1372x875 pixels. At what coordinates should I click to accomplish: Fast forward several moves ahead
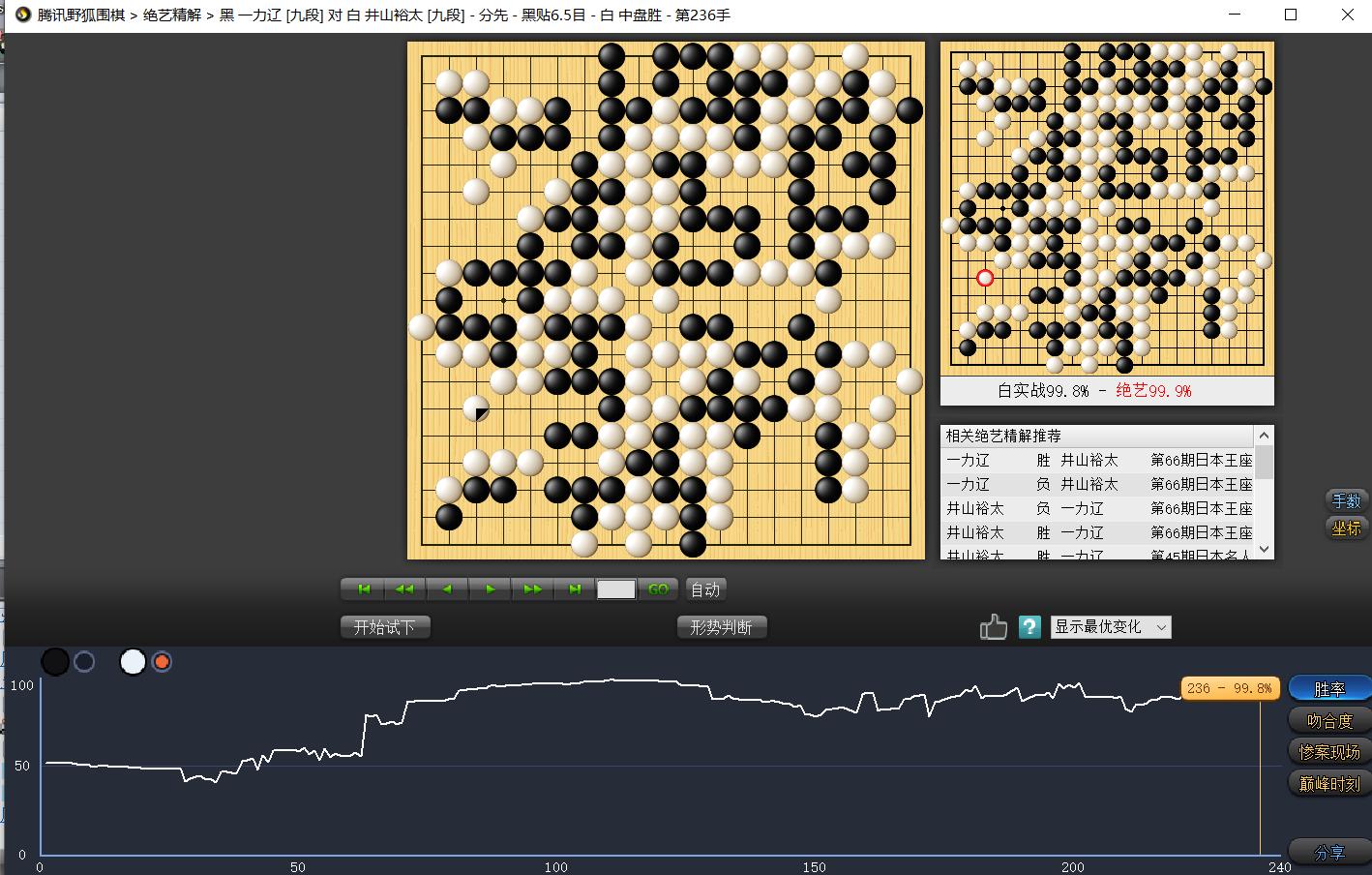[532, 588]
